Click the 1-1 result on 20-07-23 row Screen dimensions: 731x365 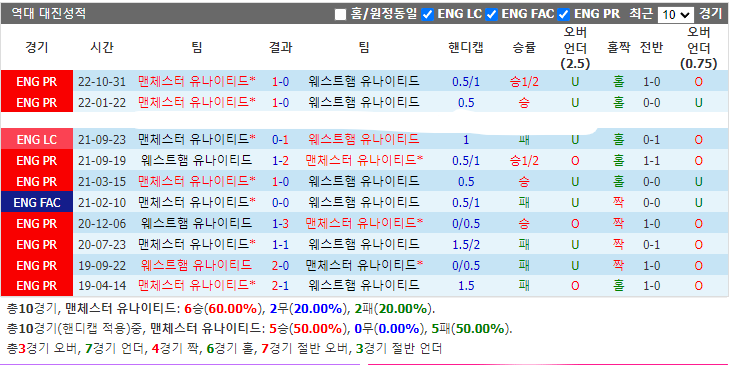280,244
